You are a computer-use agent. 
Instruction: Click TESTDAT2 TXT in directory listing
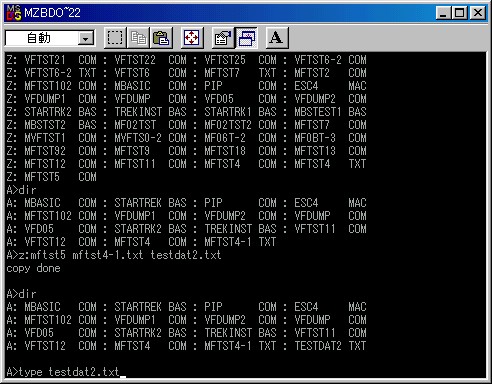pos(330,346)
